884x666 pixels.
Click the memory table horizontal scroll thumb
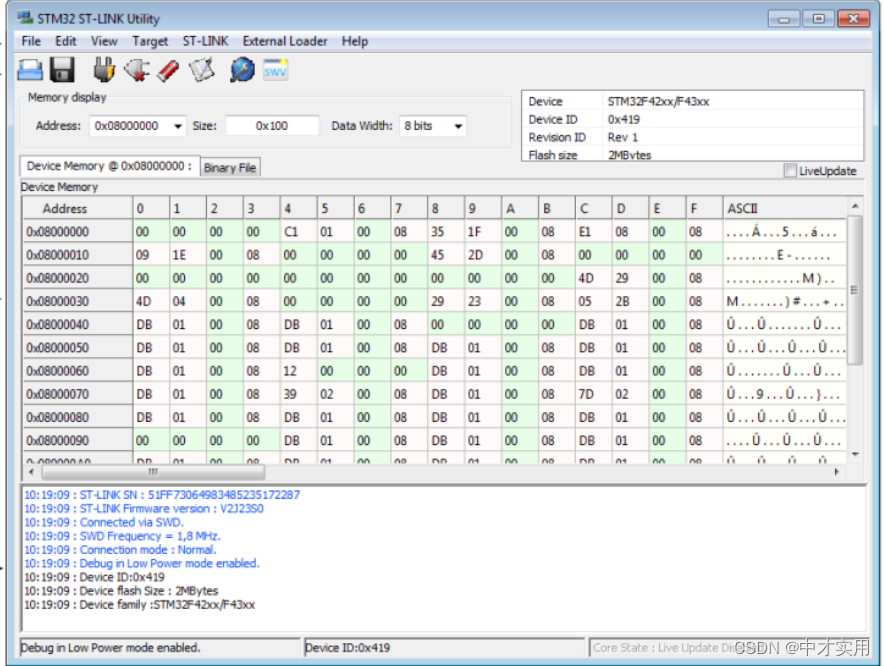[153, 471]
